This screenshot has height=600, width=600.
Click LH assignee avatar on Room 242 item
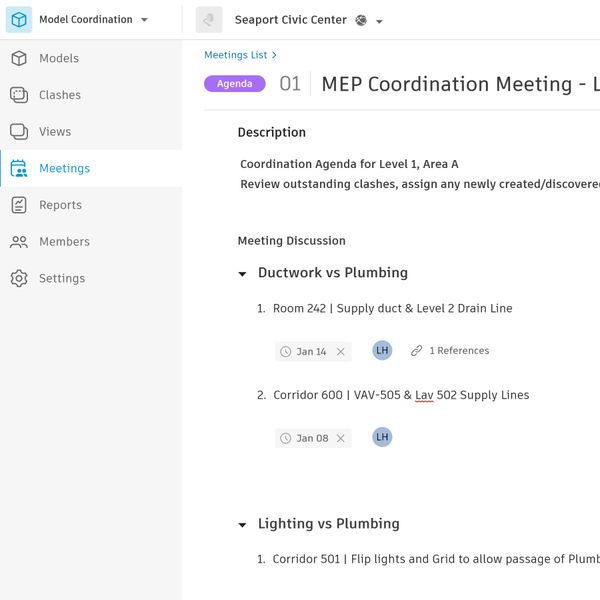(382, 351)
